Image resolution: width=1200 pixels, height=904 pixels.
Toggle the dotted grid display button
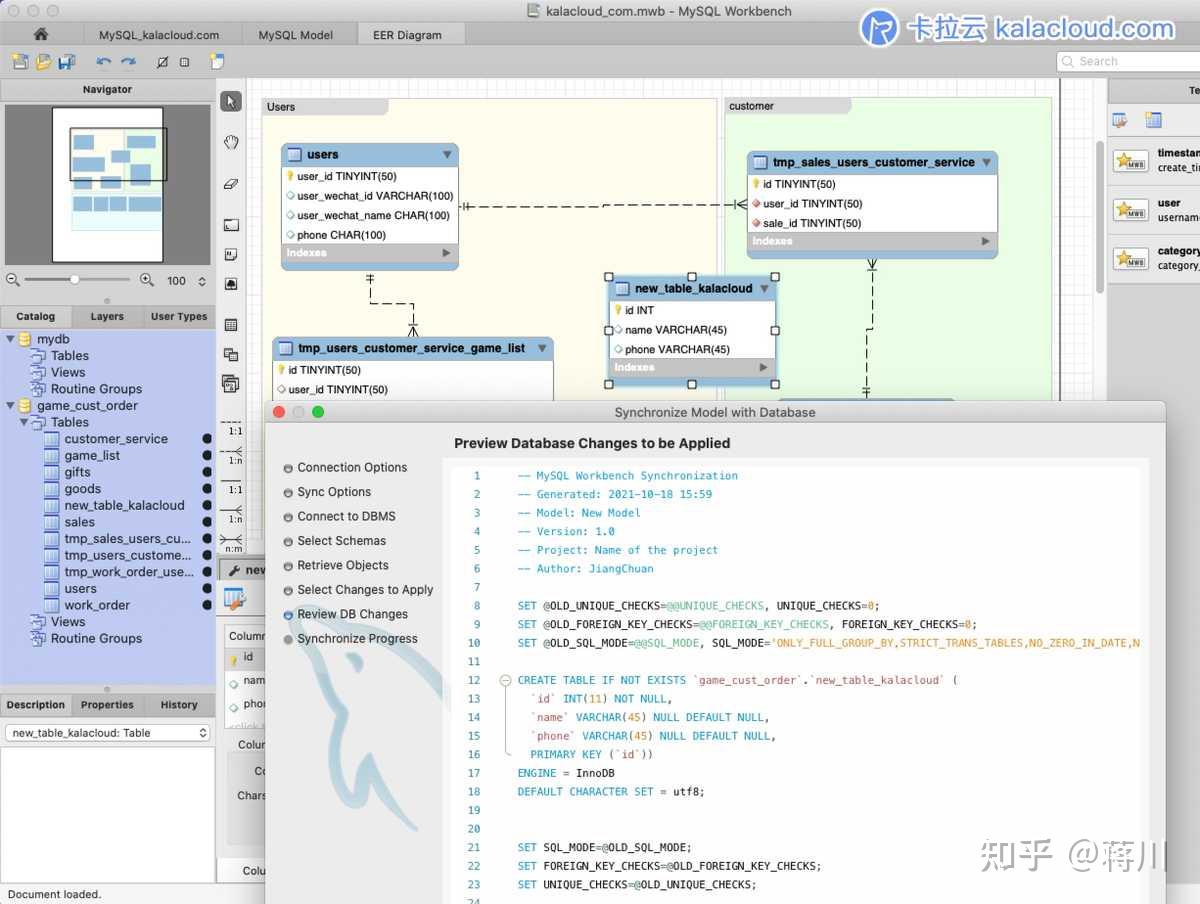pos(184,62)
